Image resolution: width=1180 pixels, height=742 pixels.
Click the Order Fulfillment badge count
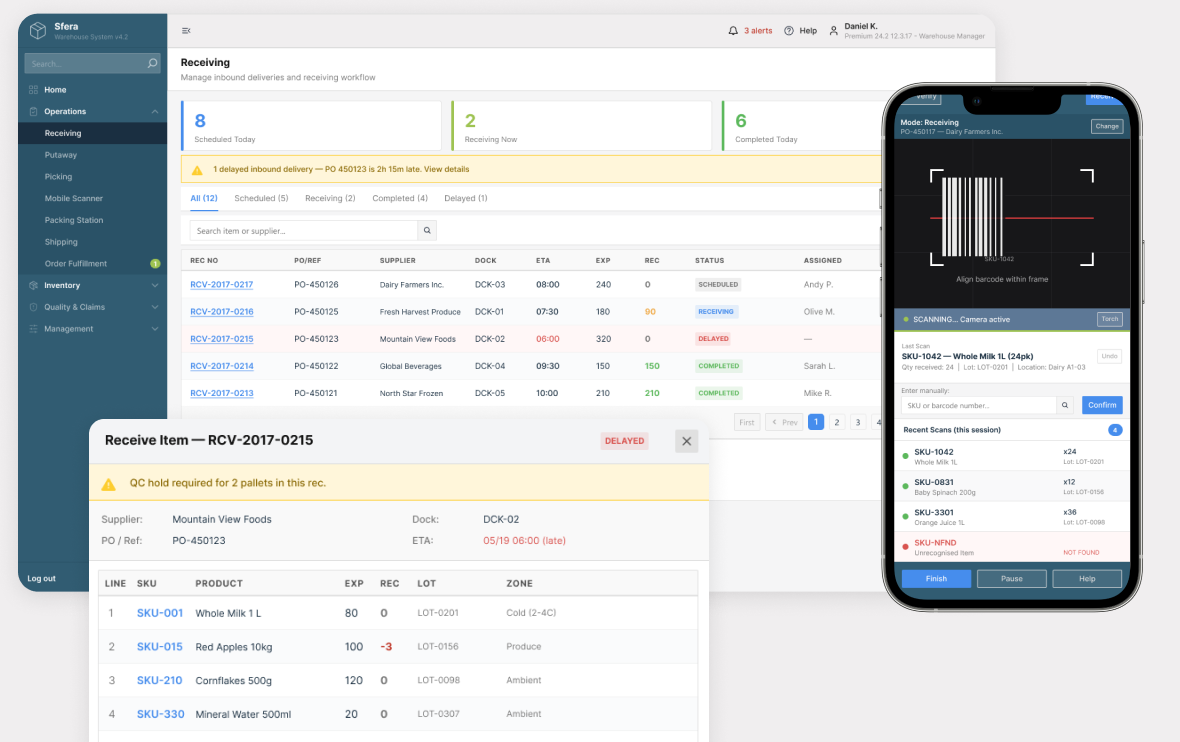click(x=155, y=263)
